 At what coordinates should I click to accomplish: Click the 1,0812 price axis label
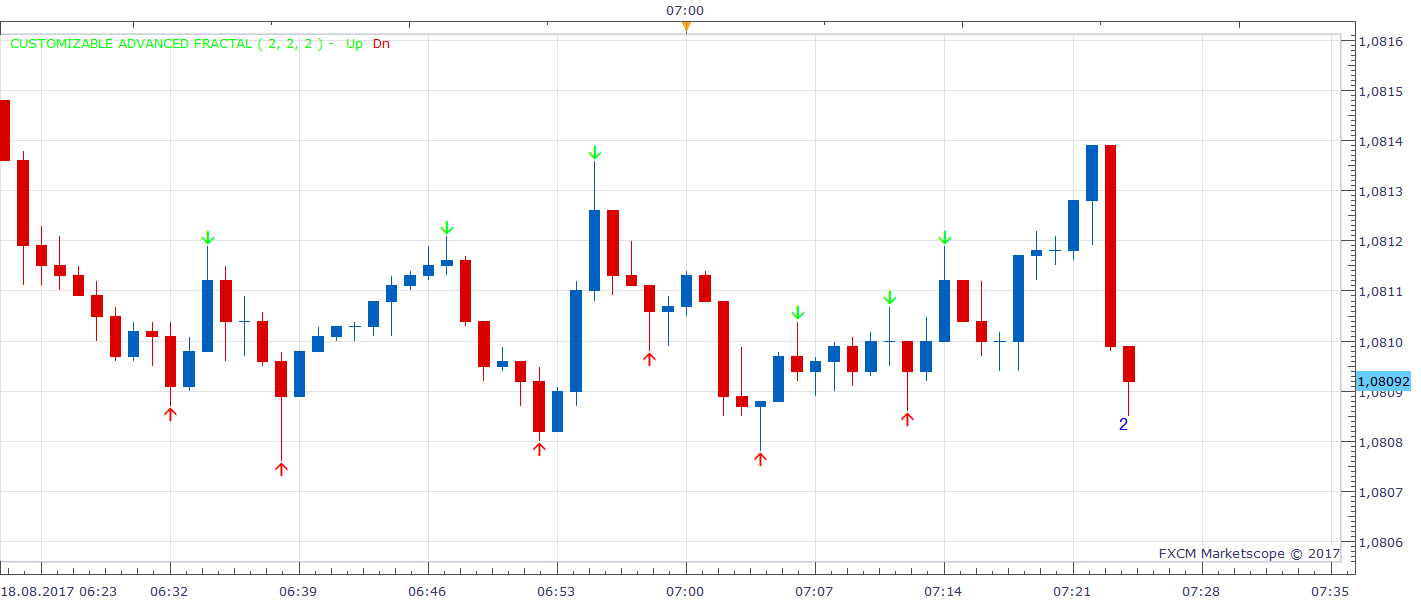click(x=1380, y=241)
